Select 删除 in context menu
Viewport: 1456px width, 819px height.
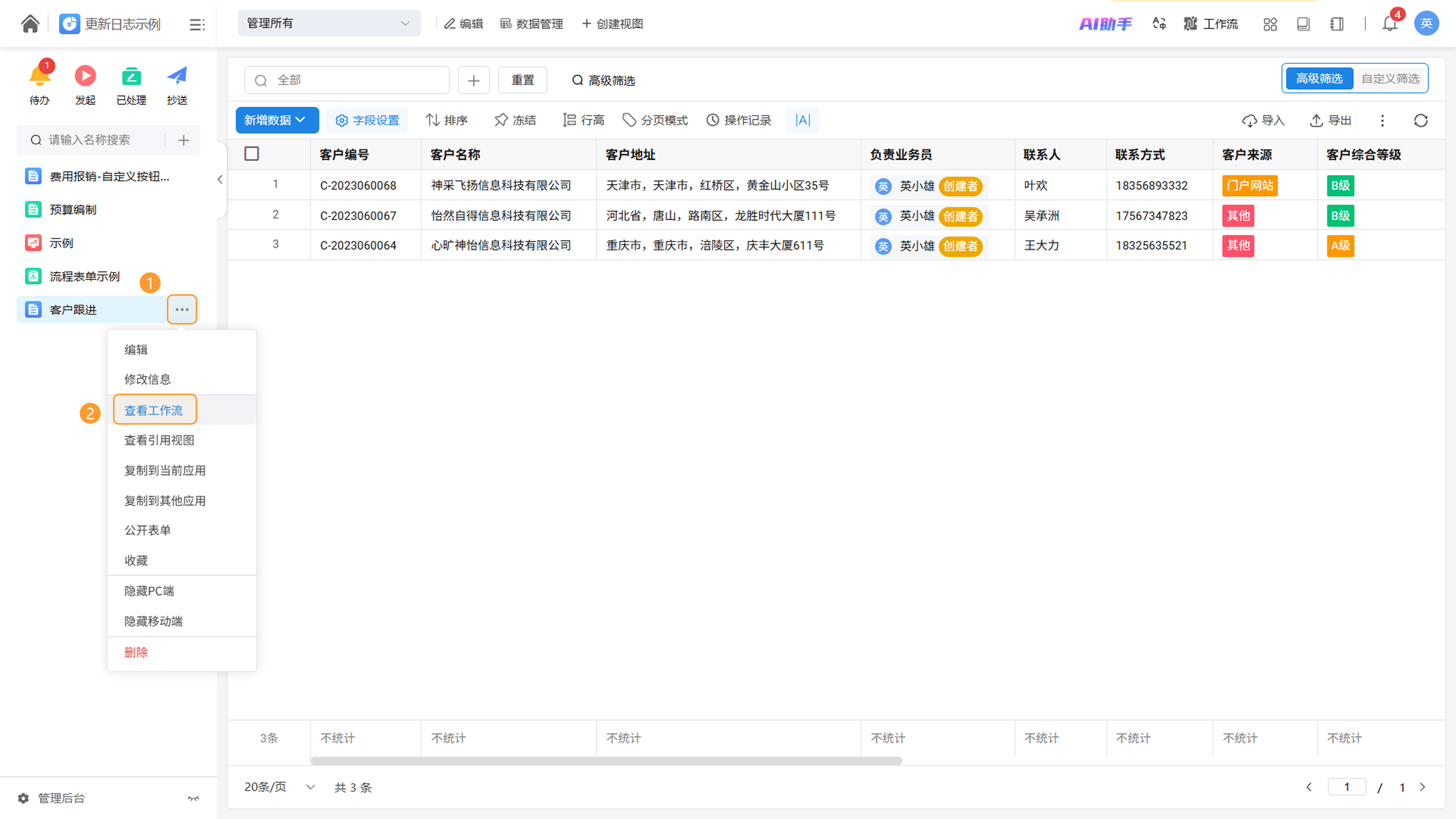tap(182, 653)
